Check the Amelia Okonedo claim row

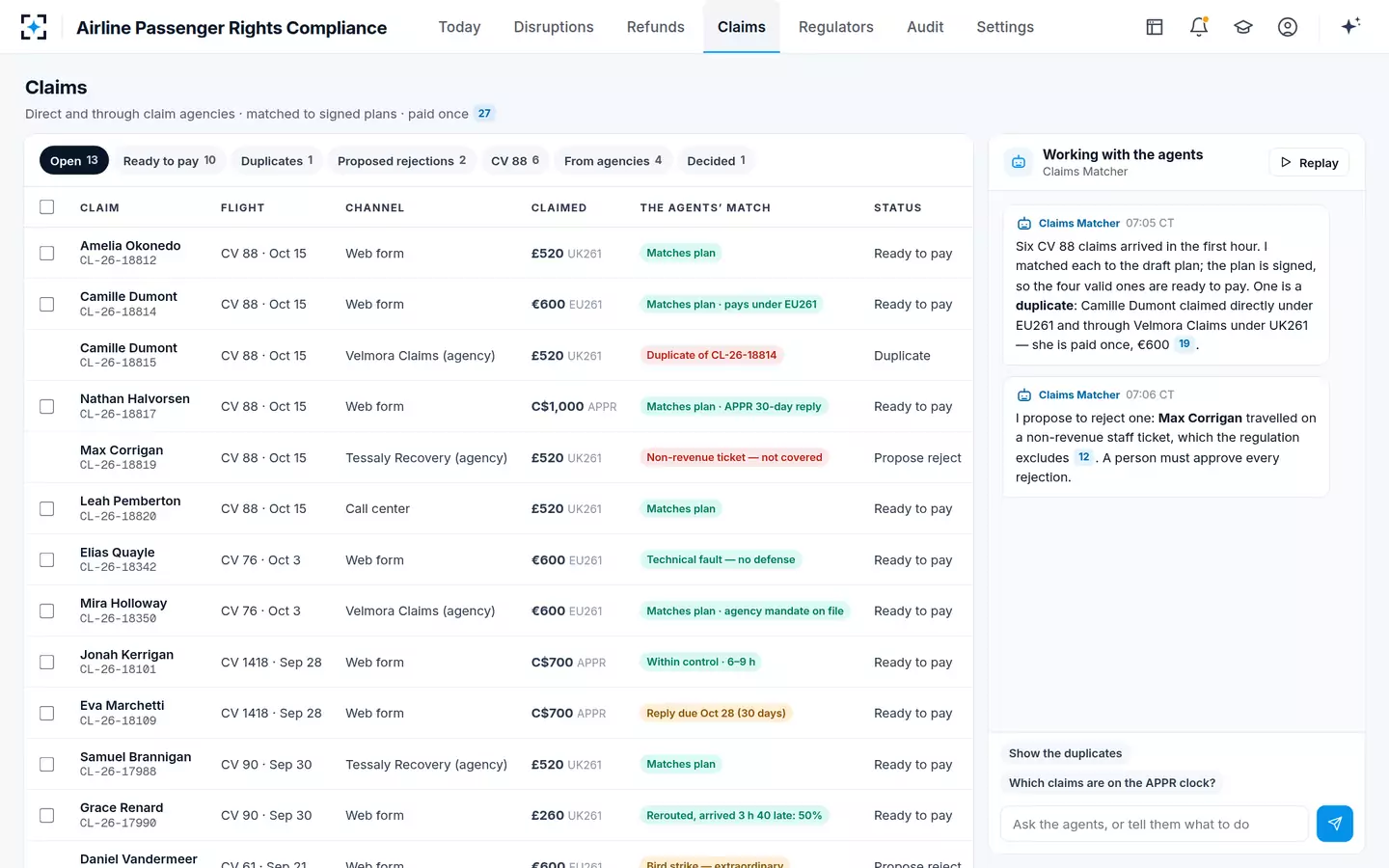47,253
